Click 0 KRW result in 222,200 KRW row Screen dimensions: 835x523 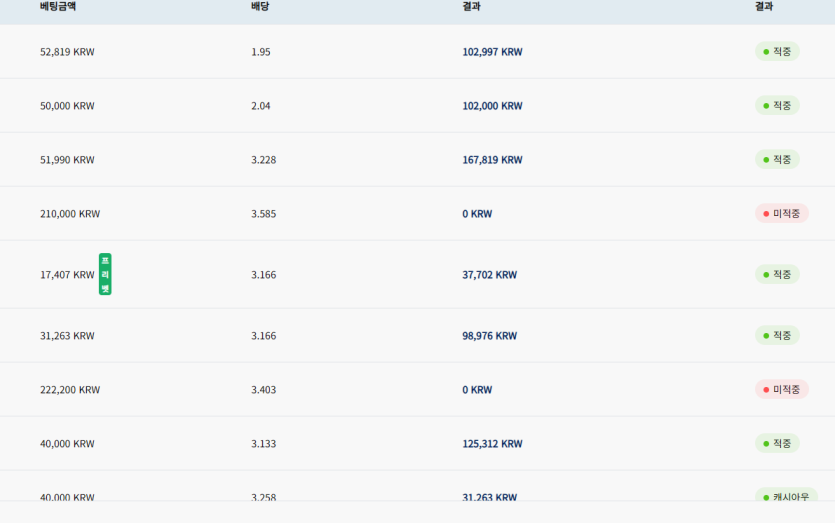point(477,390)
